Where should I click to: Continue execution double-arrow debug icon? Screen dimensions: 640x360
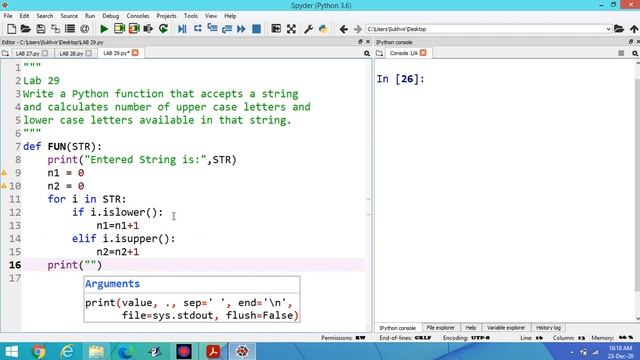tap(241, 29)
